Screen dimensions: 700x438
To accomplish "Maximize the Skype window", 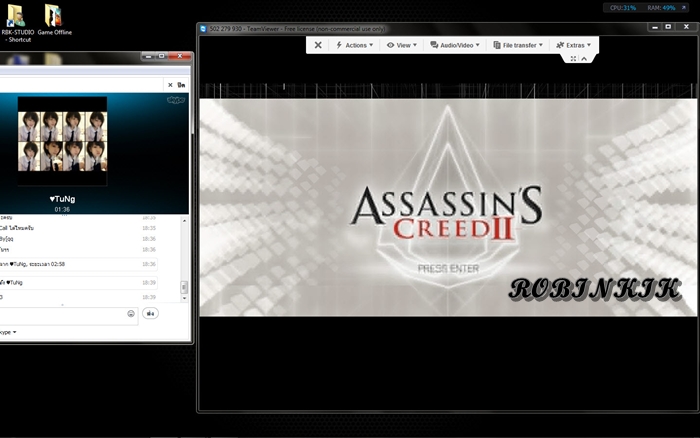I will click(x=162, y=56).
